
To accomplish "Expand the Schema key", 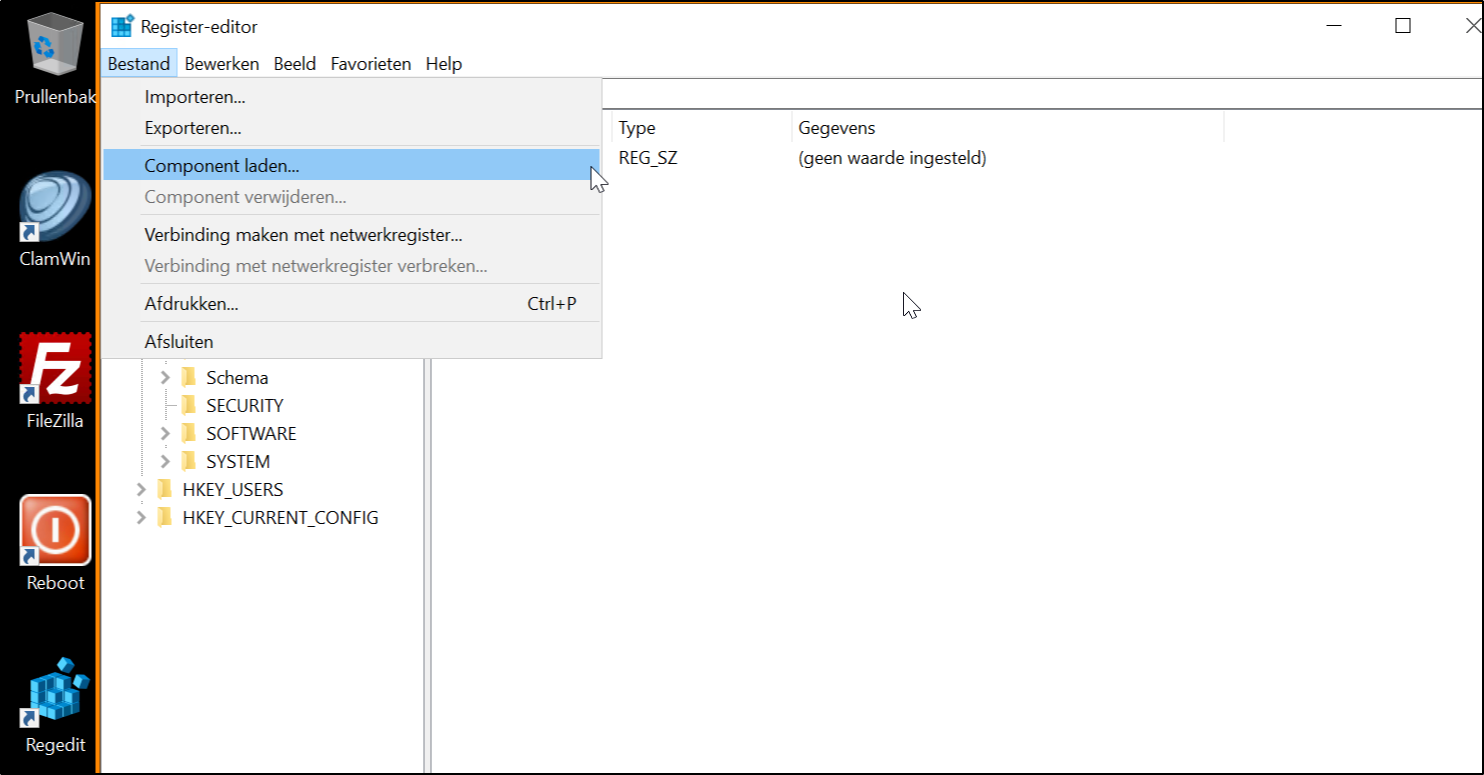I will pyautogui.click(x=166, y=377).
